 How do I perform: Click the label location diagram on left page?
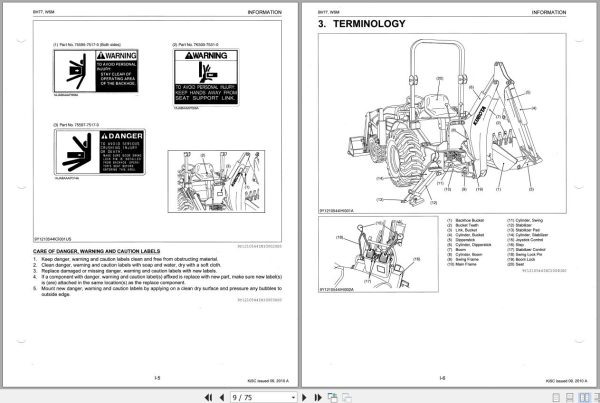point(216,181)
